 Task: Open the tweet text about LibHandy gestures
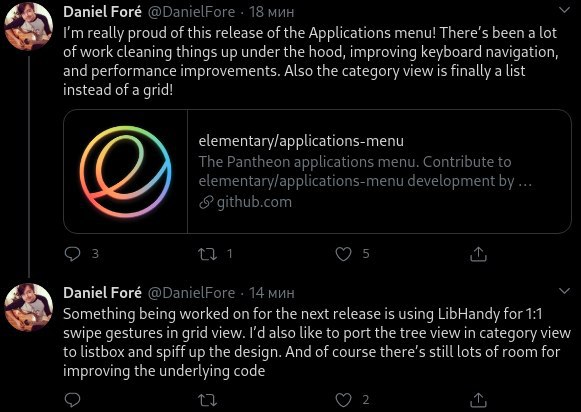click(x=316, y=342)
